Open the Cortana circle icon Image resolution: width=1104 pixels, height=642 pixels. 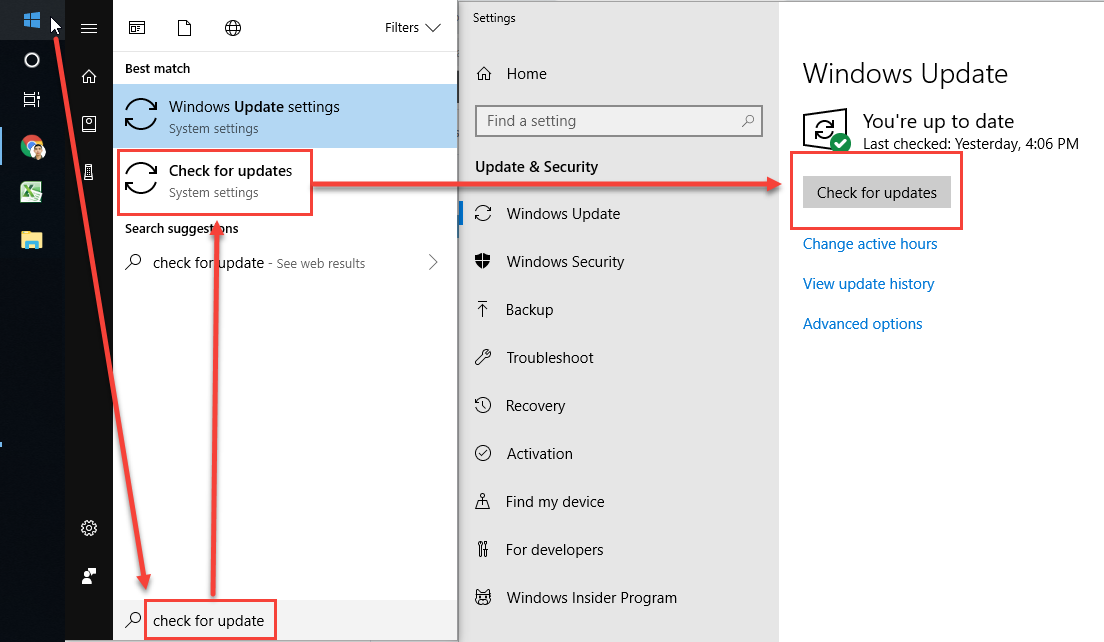(x=32, y=61)
